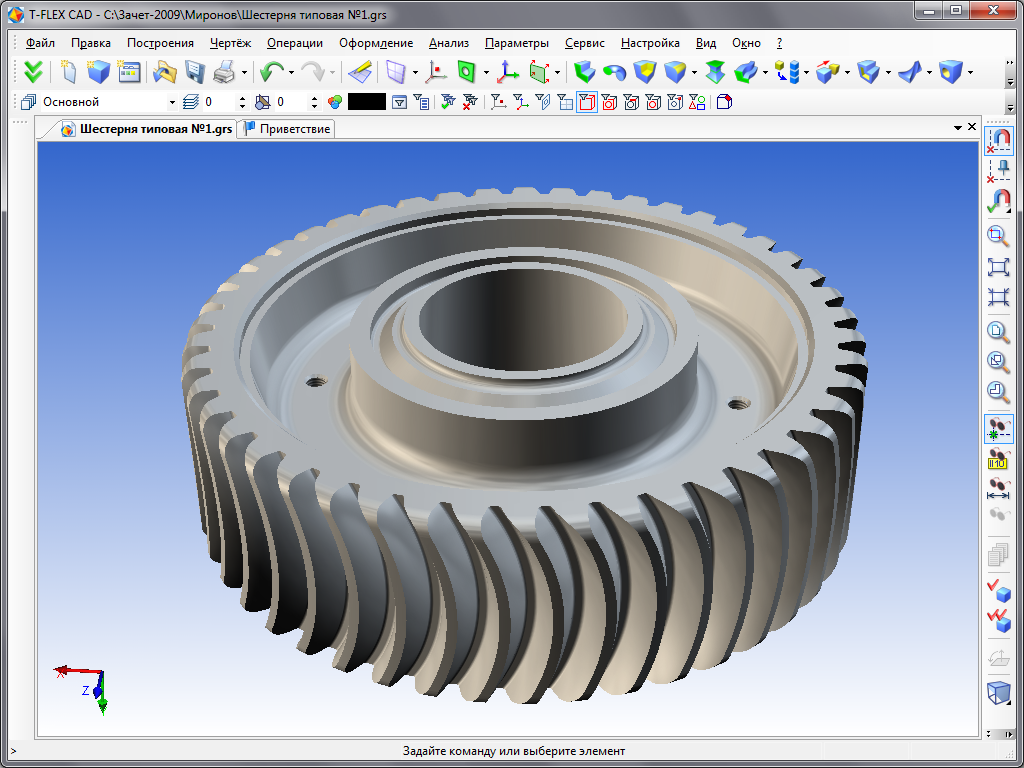Expand the undo history dropdown arrow
Screen dimensions: 1024x768
(291, 72)
